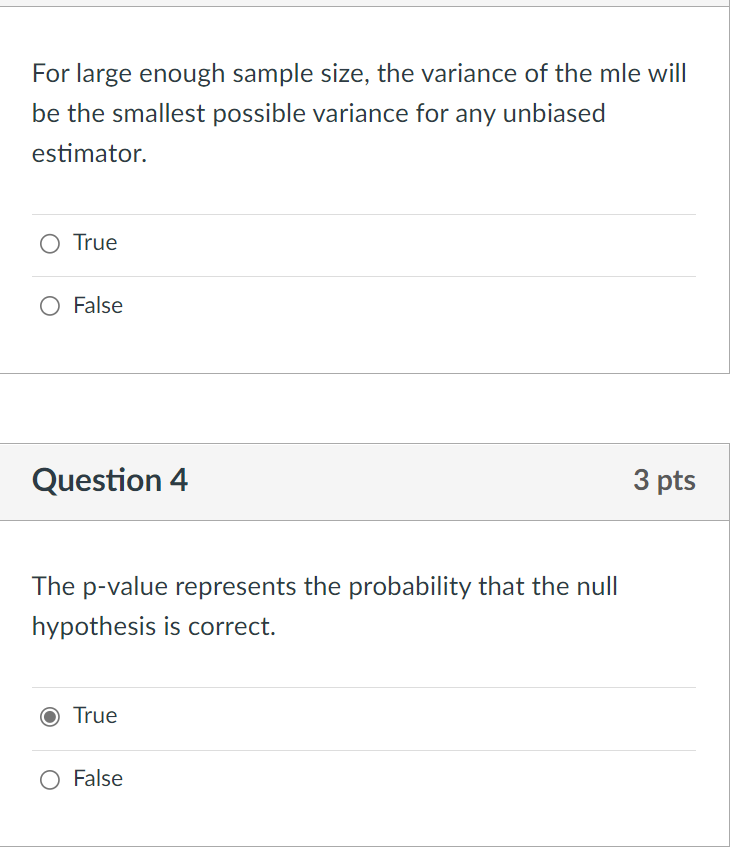The height and width of the screenshot is (857, 738).
Task: Deselect the filled radio button under Question 4
Action: [x=50, y=715]
